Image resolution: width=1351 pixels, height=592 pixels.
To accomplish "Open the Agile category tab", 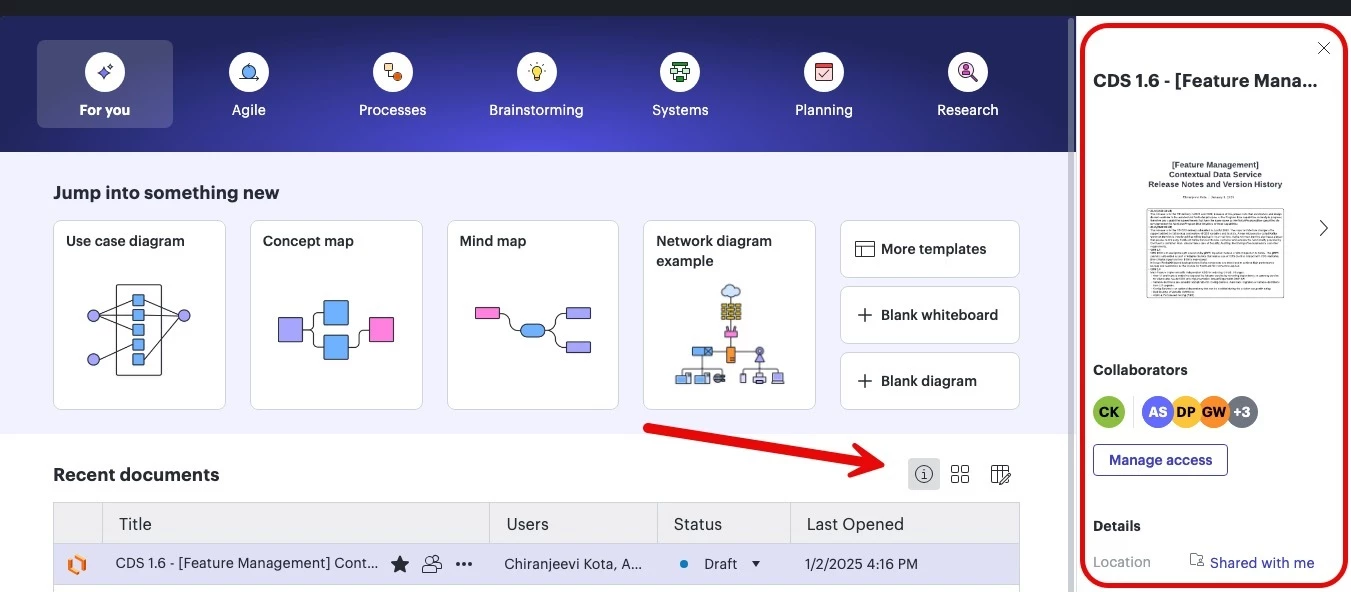I will 249,84.
